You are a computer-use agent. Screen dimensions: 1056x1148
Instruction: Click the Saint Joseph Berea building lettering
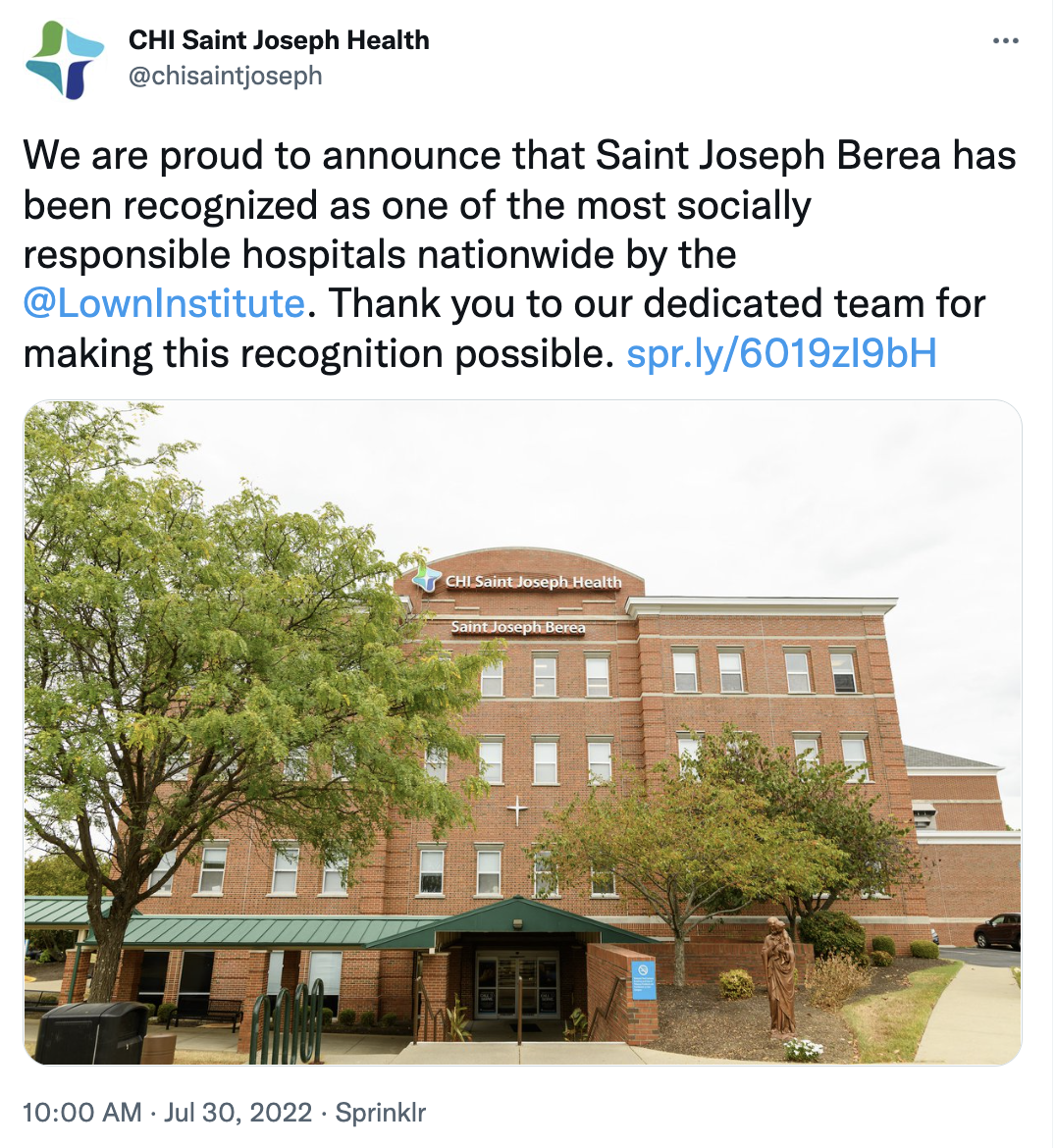click(518, 626)
